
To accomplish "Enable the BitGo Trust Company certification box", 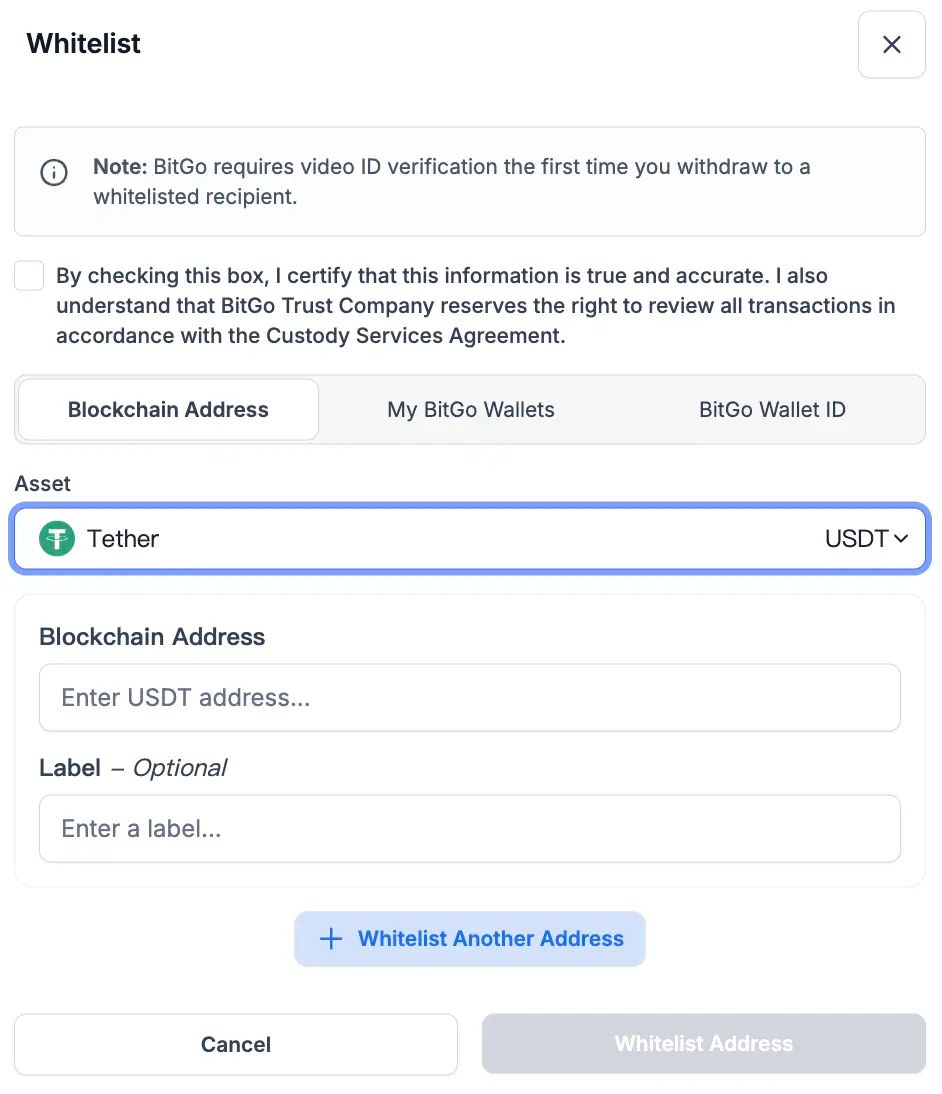I will (29, 275).
